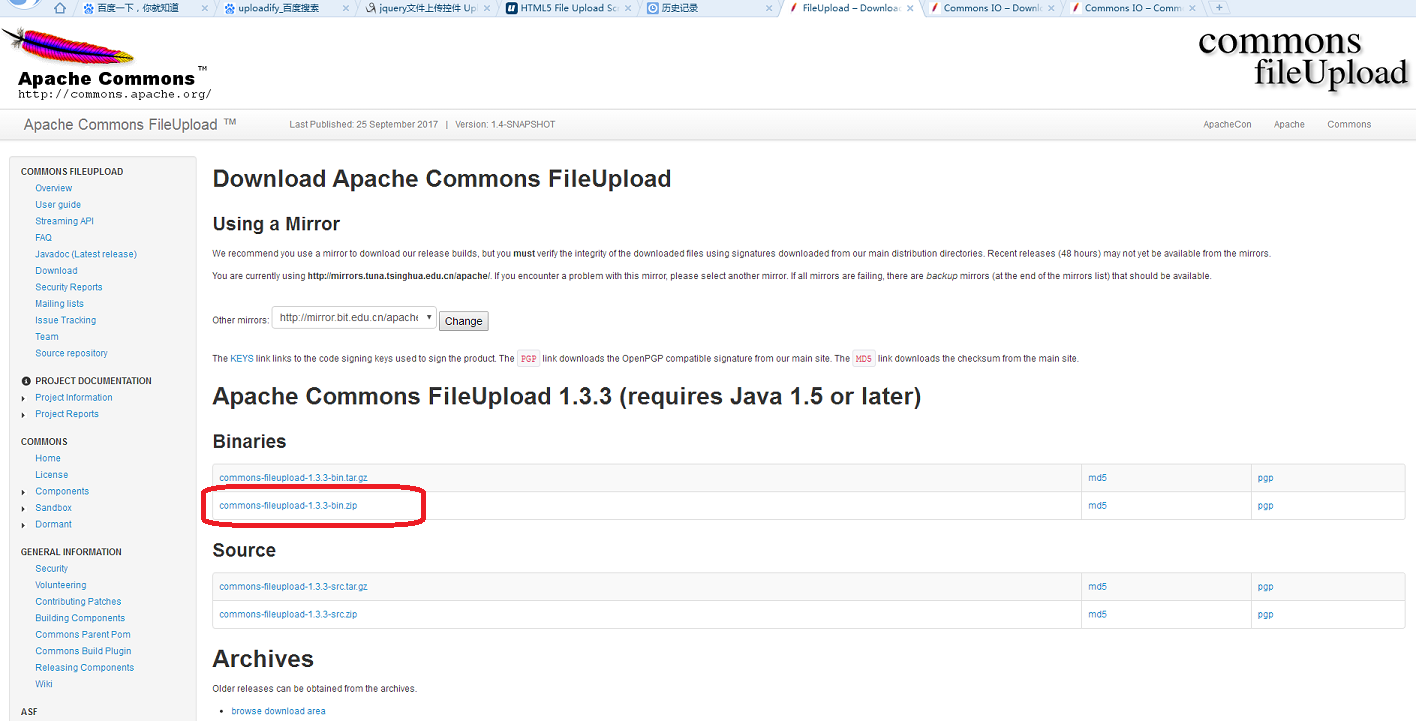Click the browser home icon

pyautogui.click(x=60, y=8)
